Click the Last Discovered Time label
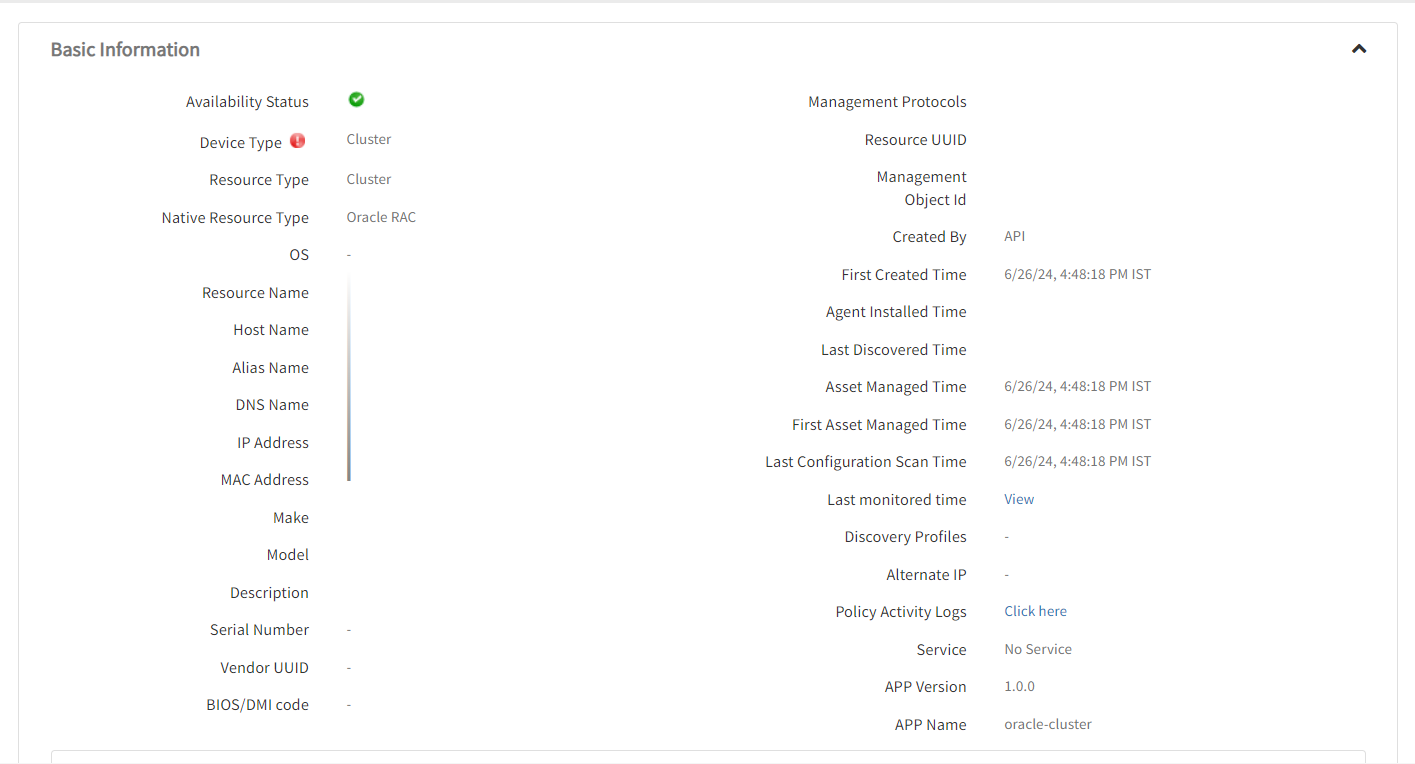The image size is (1415, 764). coord(893,350)
